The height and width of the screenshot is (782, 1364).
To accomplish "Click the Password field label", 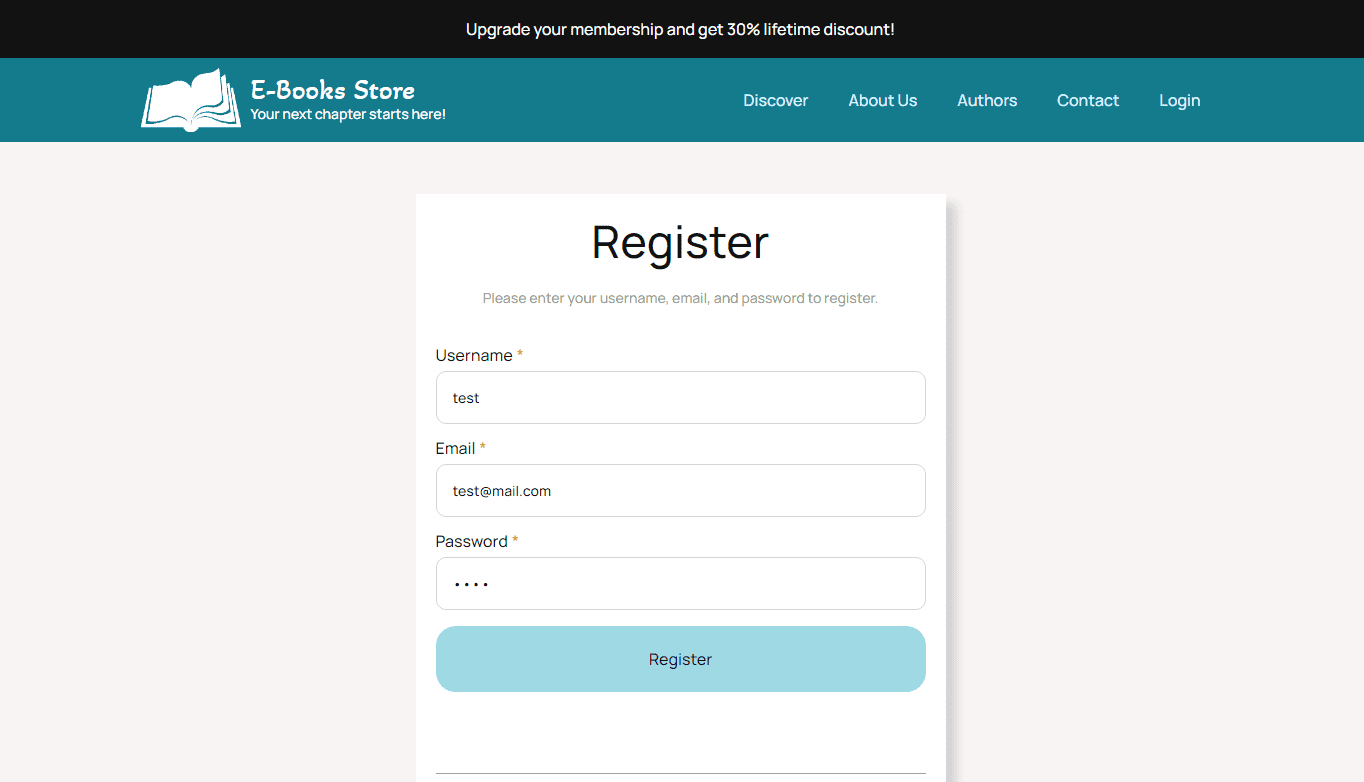I will [x=471, y=542].
